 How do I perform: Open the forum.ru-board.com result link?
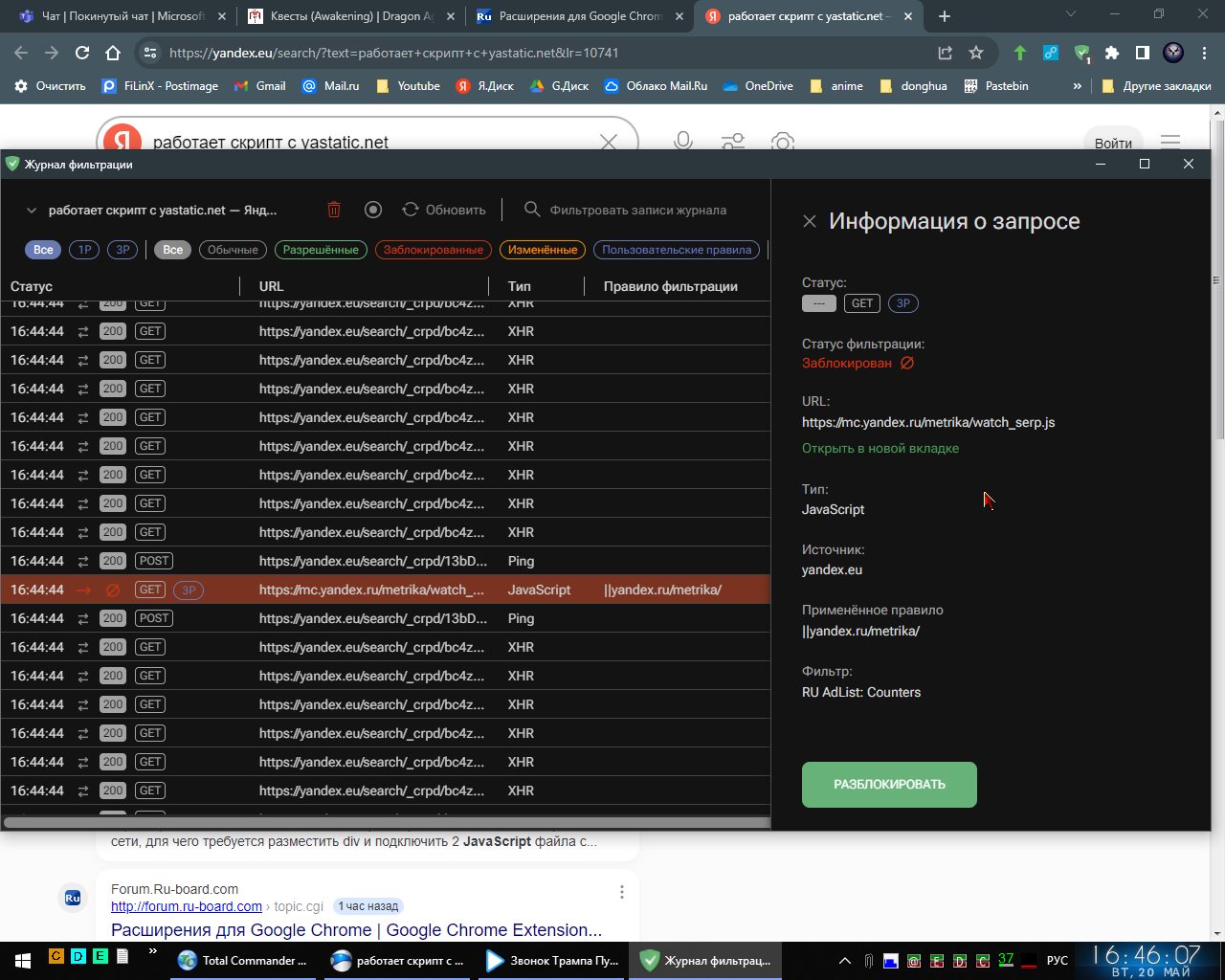[187, 906]
